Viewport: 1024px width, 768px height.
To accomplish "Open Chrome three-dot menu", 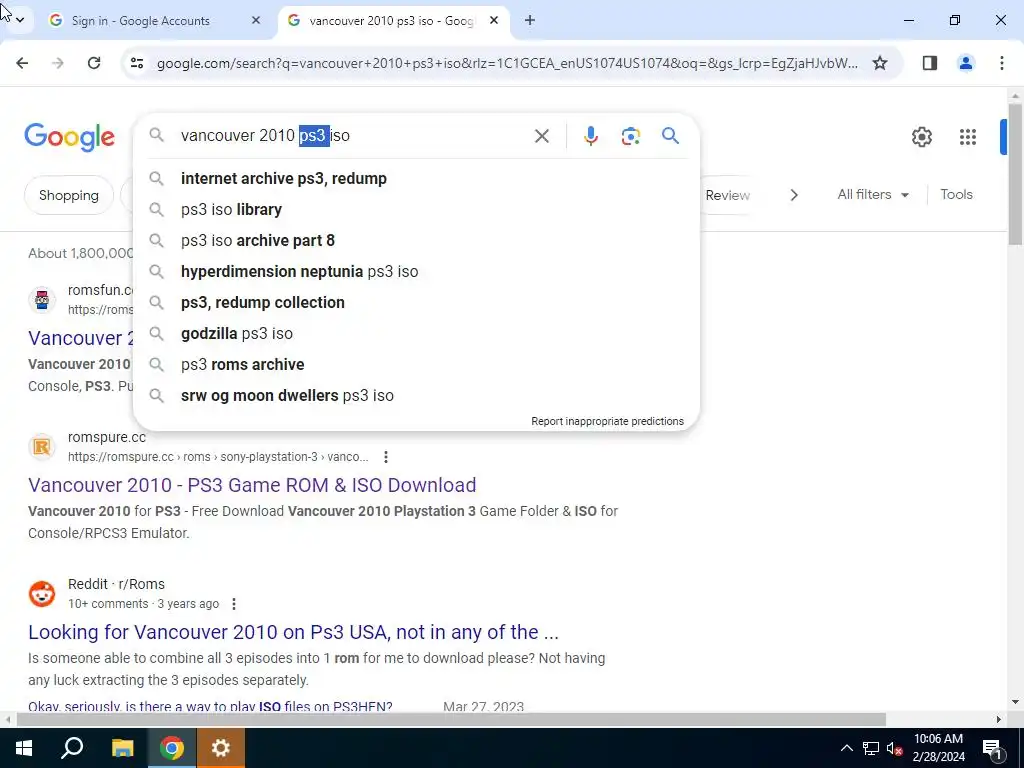I will (x=1001, y=63).
